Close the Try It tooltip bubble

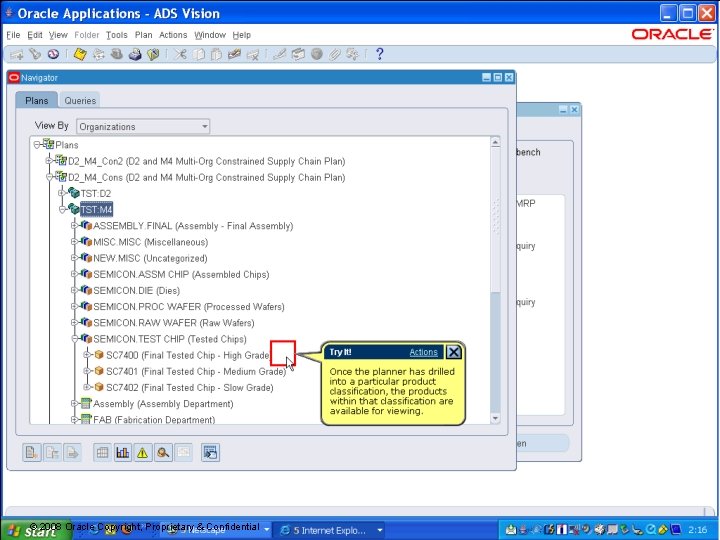[x=453, y=352]
